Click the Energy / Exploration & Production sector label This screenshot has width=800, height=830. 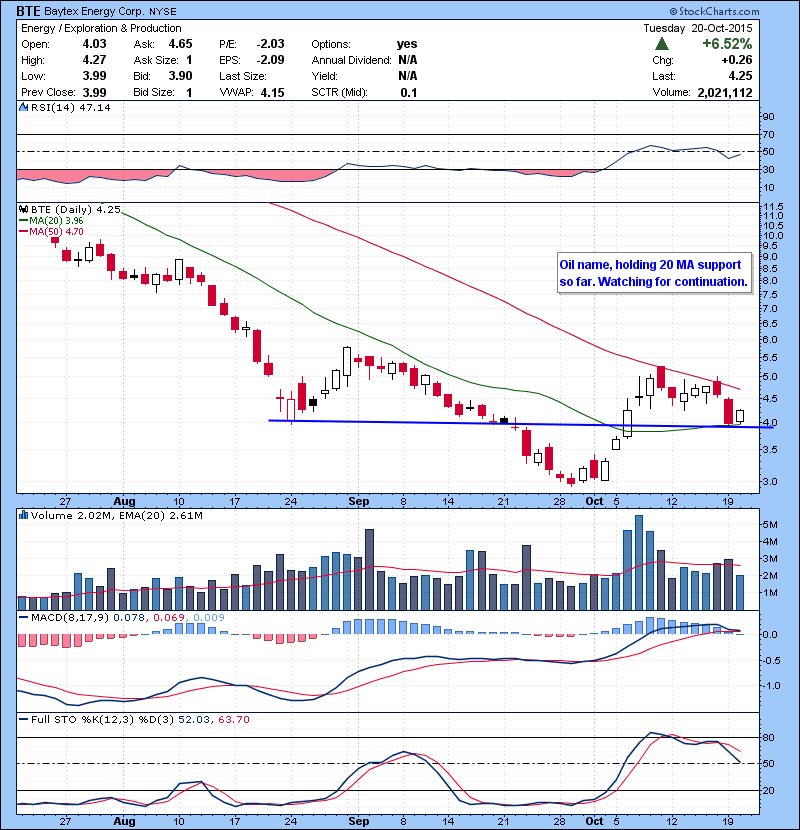[x=101, y=29]
